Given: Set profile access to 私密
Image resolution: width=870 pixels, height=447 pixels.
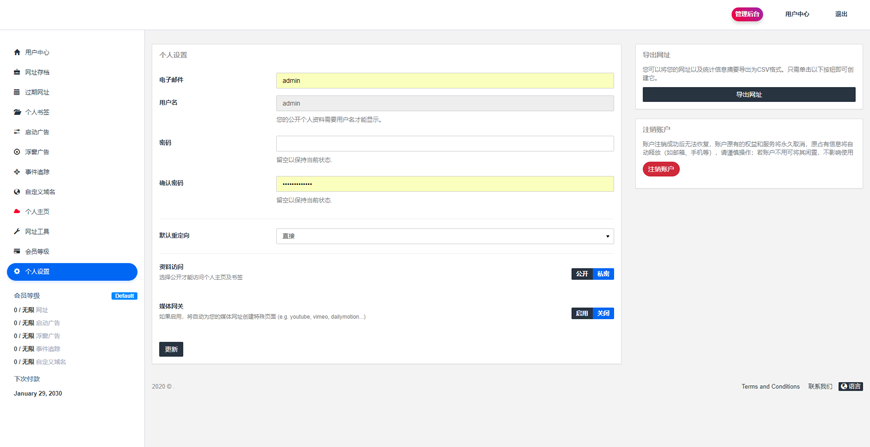Looking at the screenshot, I should point(603,274).
